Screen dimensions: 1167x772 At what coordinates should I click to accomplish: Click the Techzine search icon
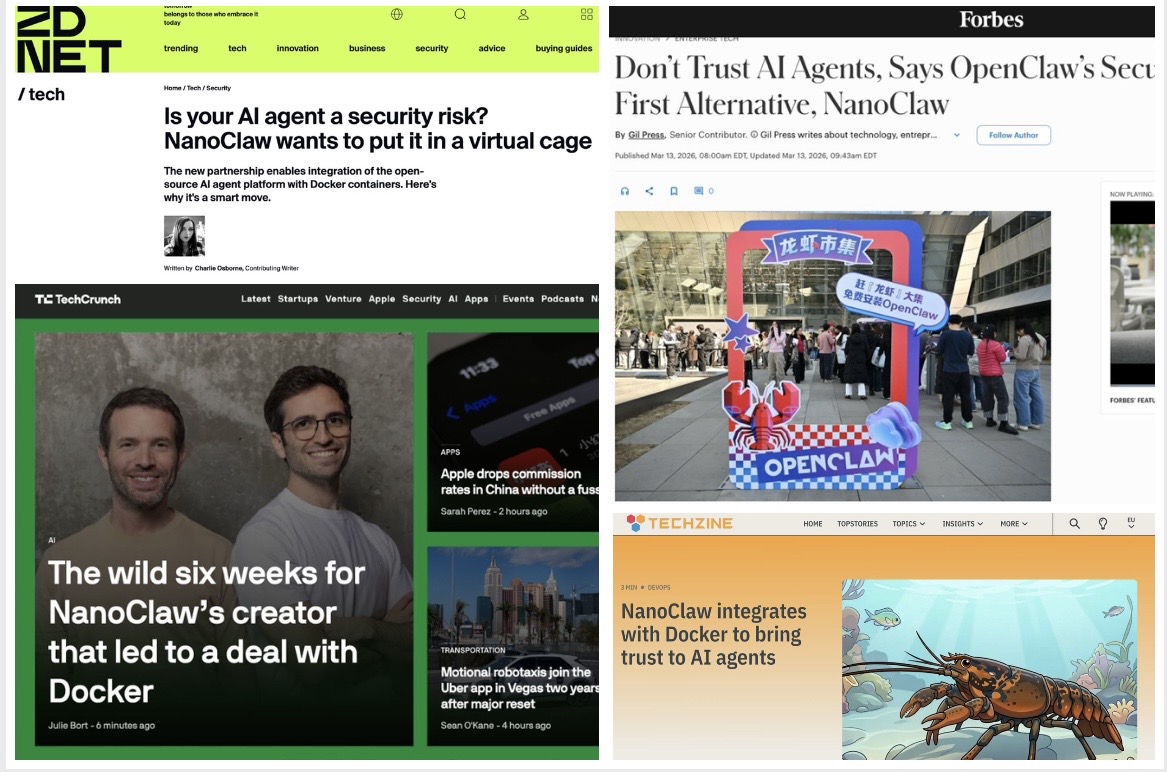(1074, 523)
